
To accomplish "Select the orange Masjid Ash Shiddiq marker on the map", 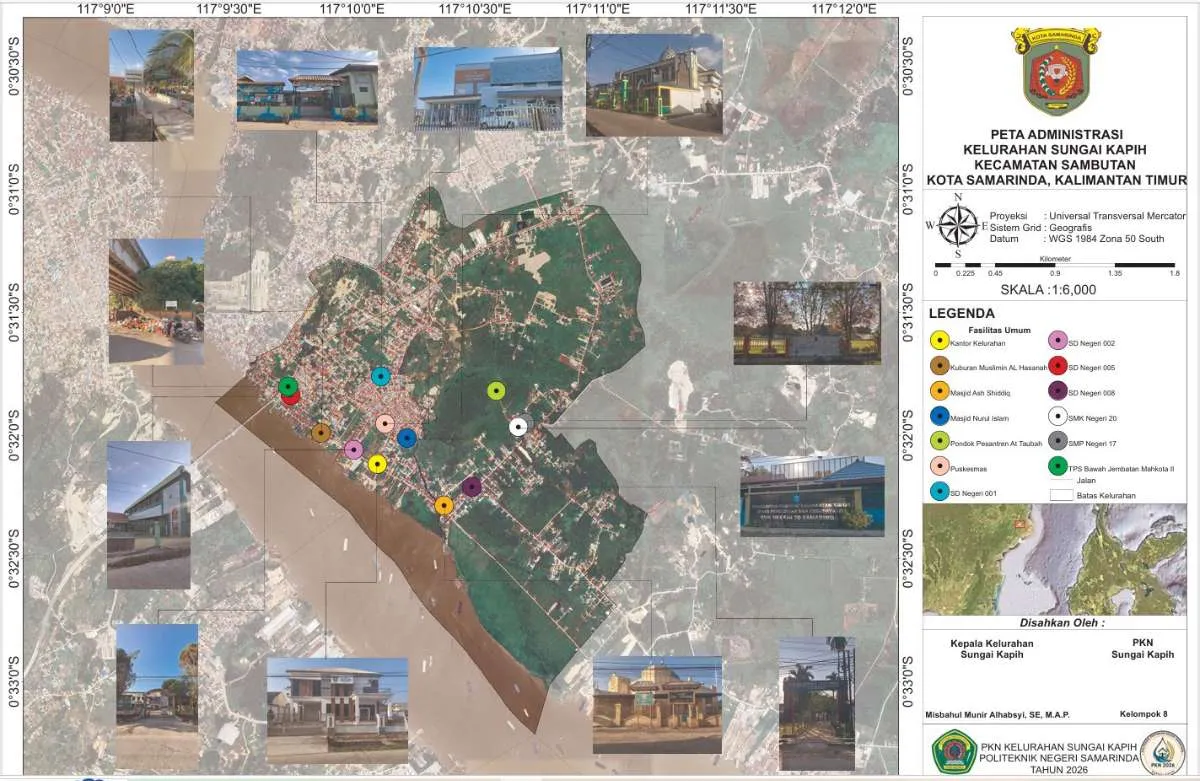I will tap(444, 505).
